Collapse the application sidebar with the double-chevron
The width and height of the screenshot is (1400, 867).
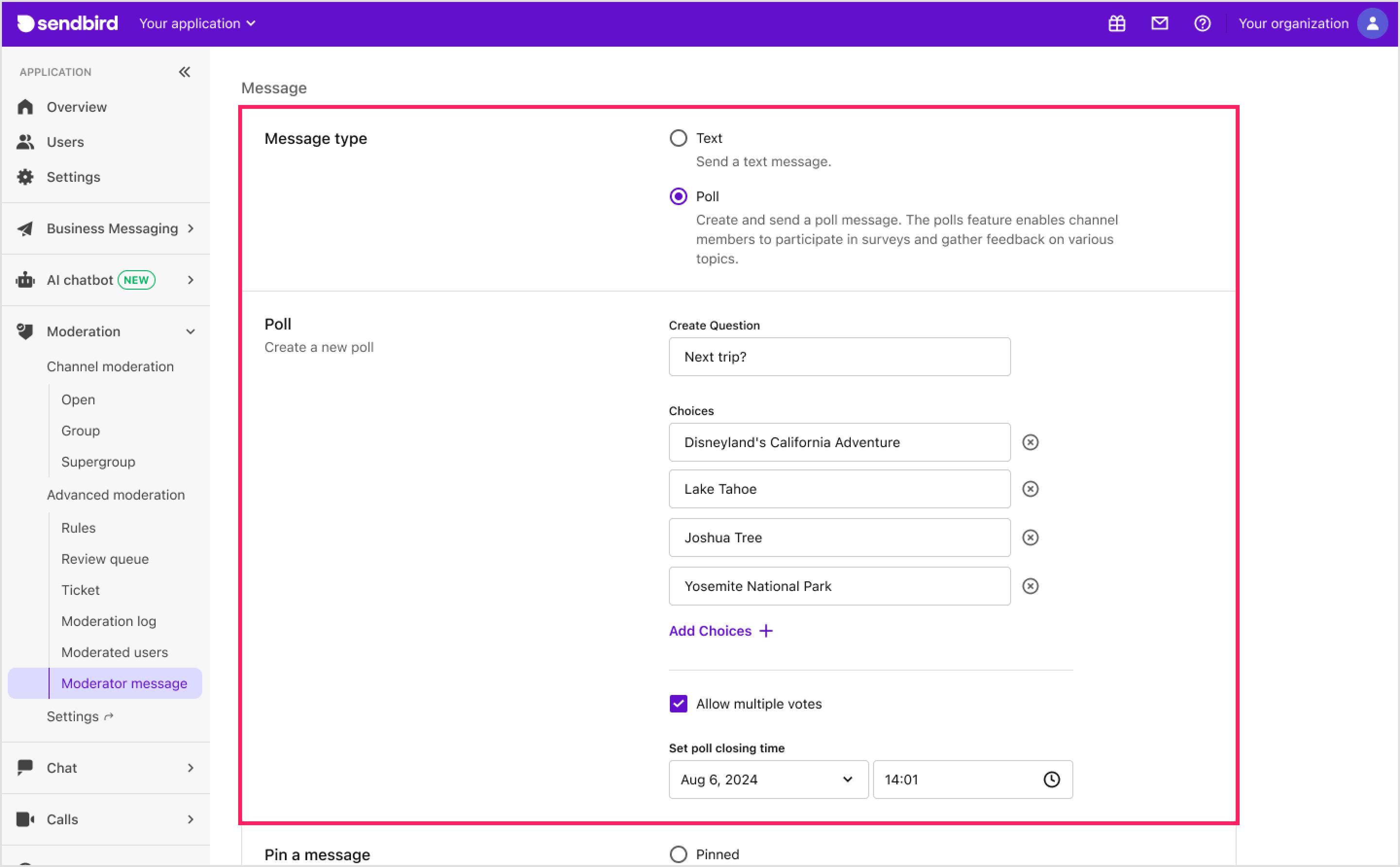184,71
